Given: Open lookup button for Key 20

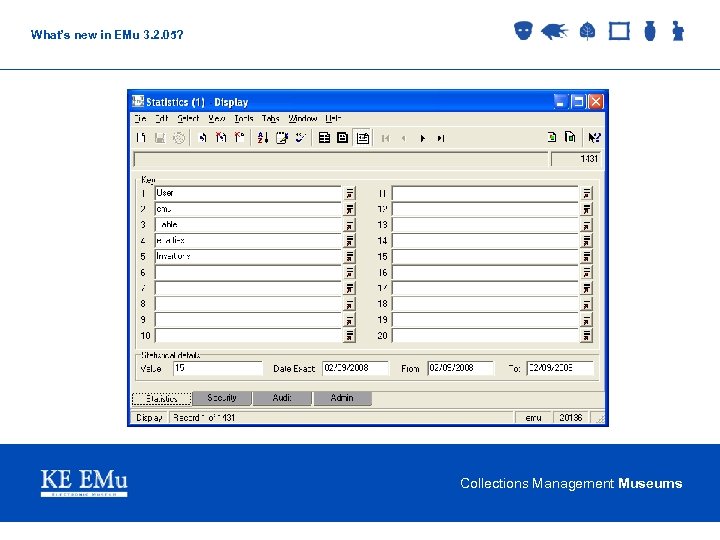Looking at the screenshot, I should (x=586, y=336).
